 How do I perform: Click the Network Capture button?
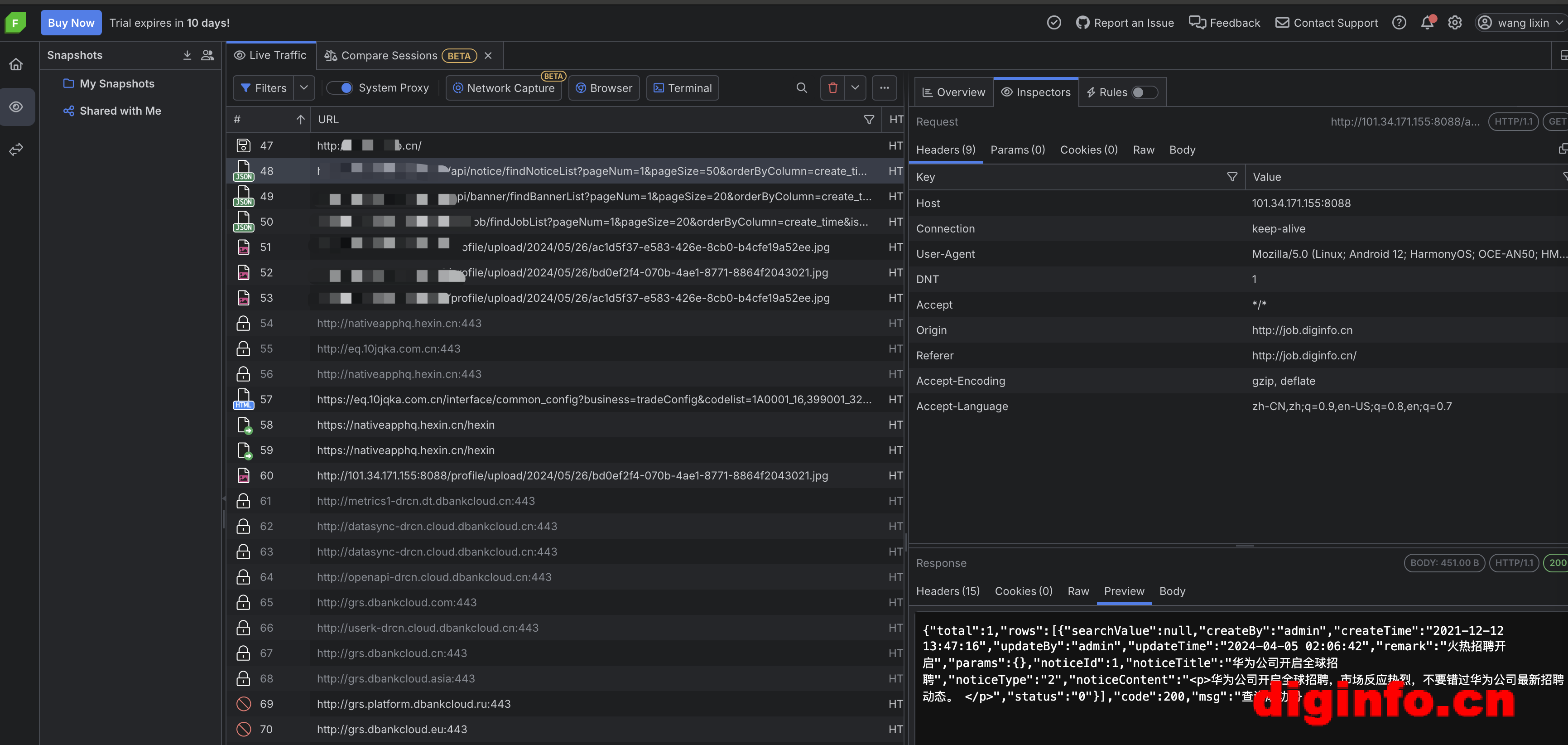[x=504, y=88]
